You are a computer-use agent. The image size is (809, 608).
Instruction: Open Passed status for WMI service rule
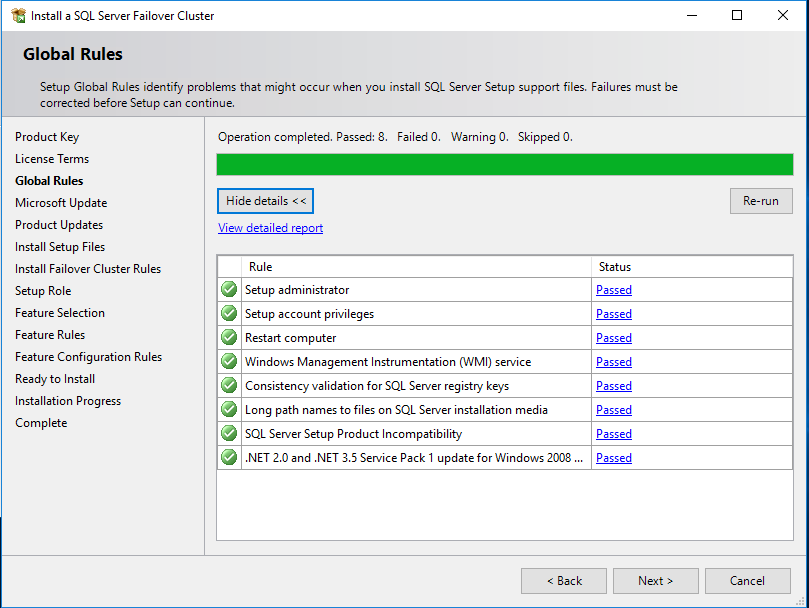(x=613, y=362)
